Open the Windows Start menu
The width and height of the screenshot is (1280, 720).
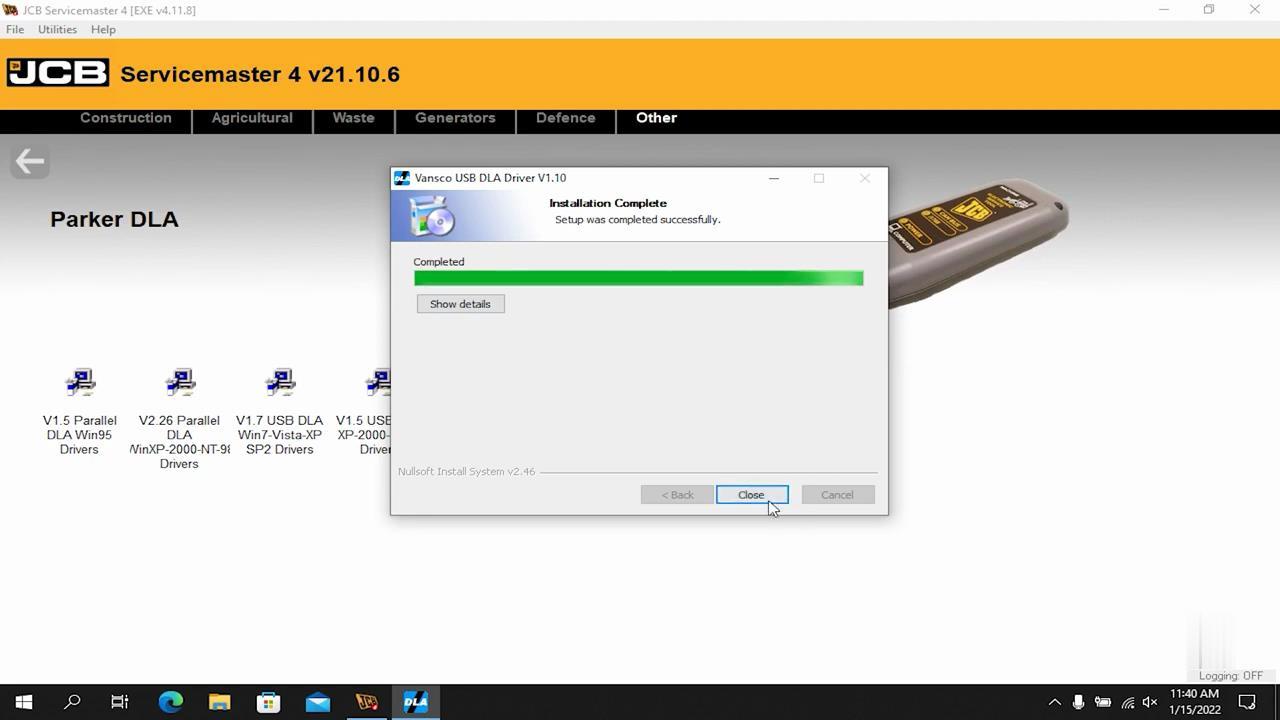pos(24,702)
